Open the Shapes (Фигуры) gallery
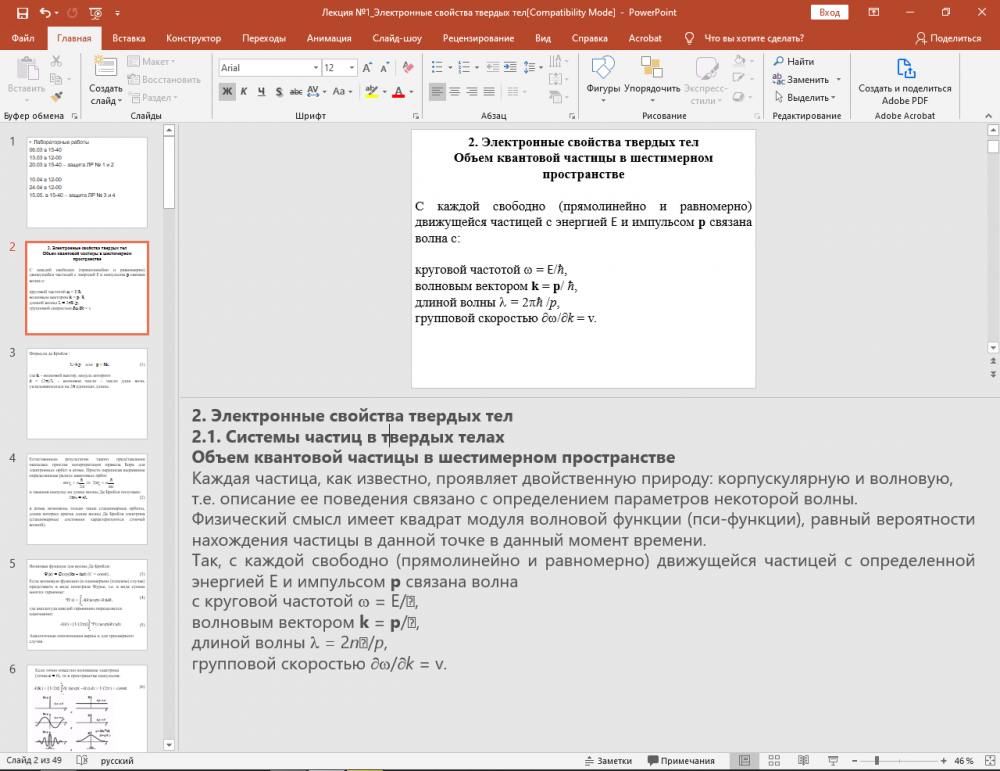 [603, 77]
